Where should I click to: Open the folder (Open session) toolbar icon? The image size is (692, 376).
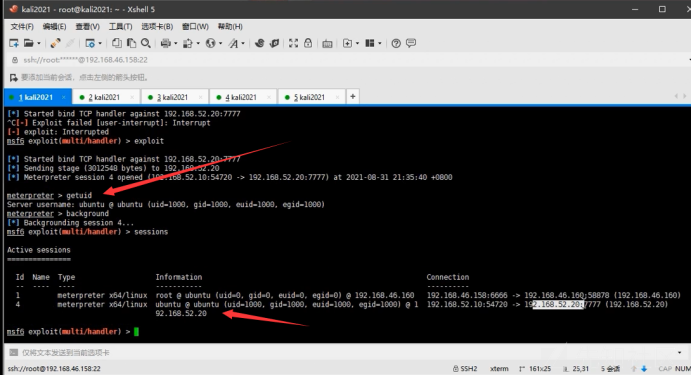pos(29,43)
